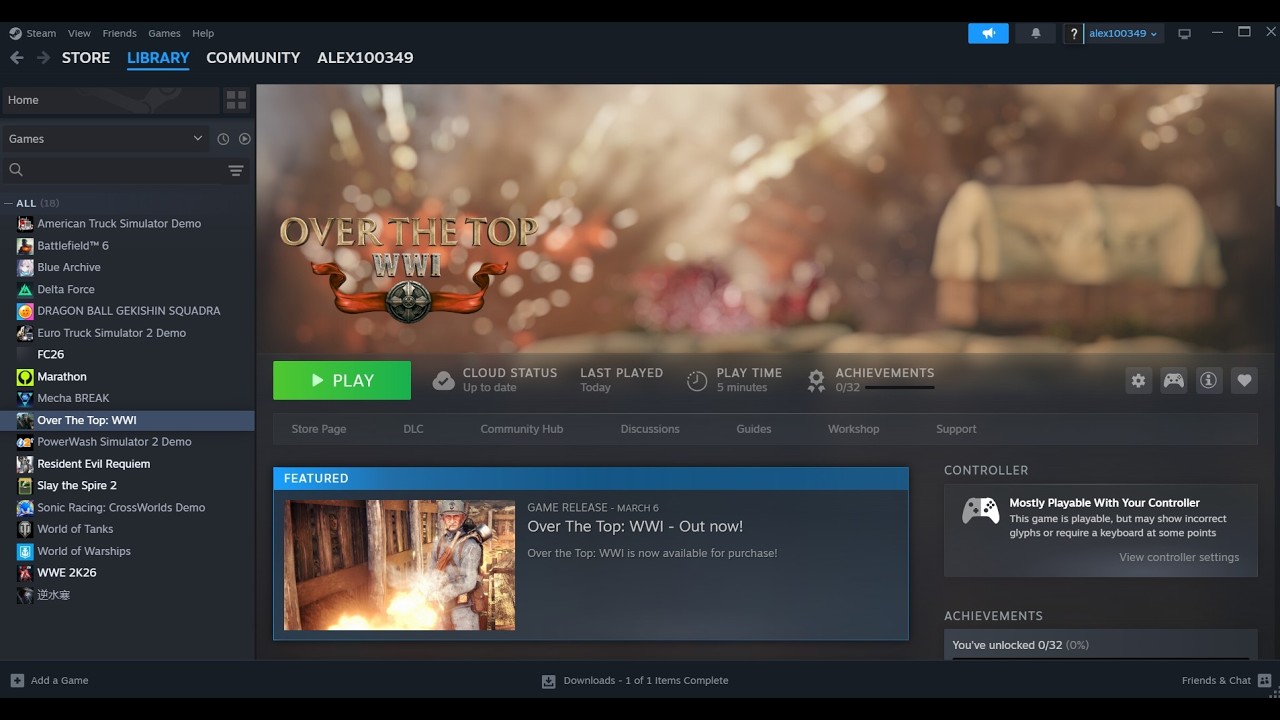Screen dimensions: 1280x720
Task: Open the Community Hub link
Action: click(522, 429)
